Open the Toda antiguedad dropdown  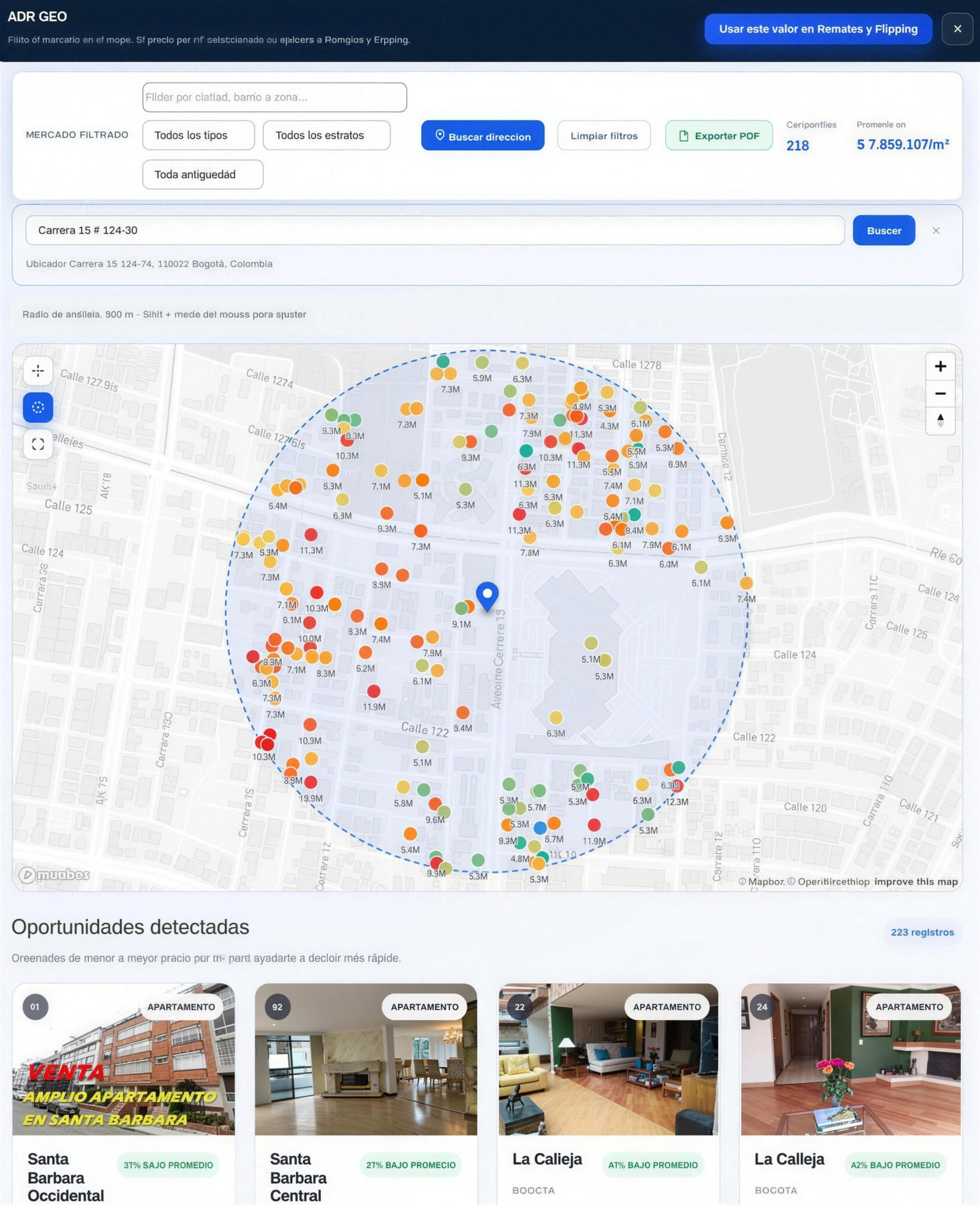[x=203, y=175]
